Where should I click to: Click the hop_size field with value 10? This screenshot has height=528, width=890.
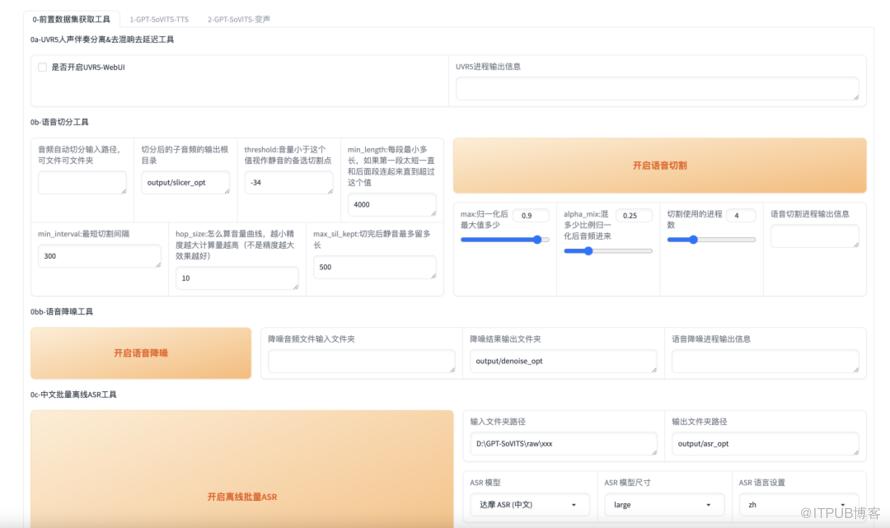[x=235, y=279]
